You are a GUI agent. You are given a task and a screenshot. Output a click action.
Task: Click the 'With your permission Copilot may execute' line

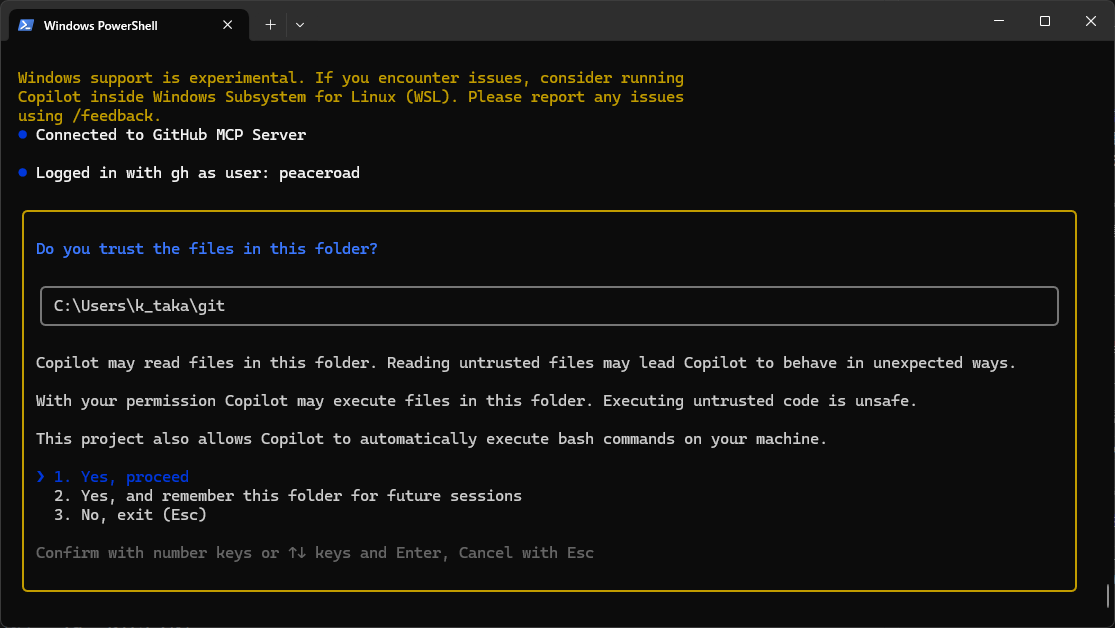click(x=476, y=401)
